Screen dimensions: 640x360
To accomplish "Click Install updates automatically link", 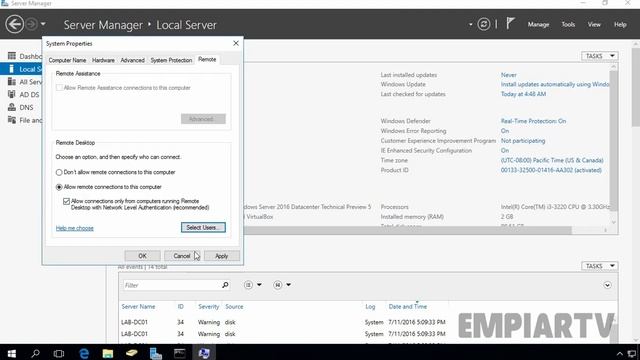I will click(x=555, y=84).
